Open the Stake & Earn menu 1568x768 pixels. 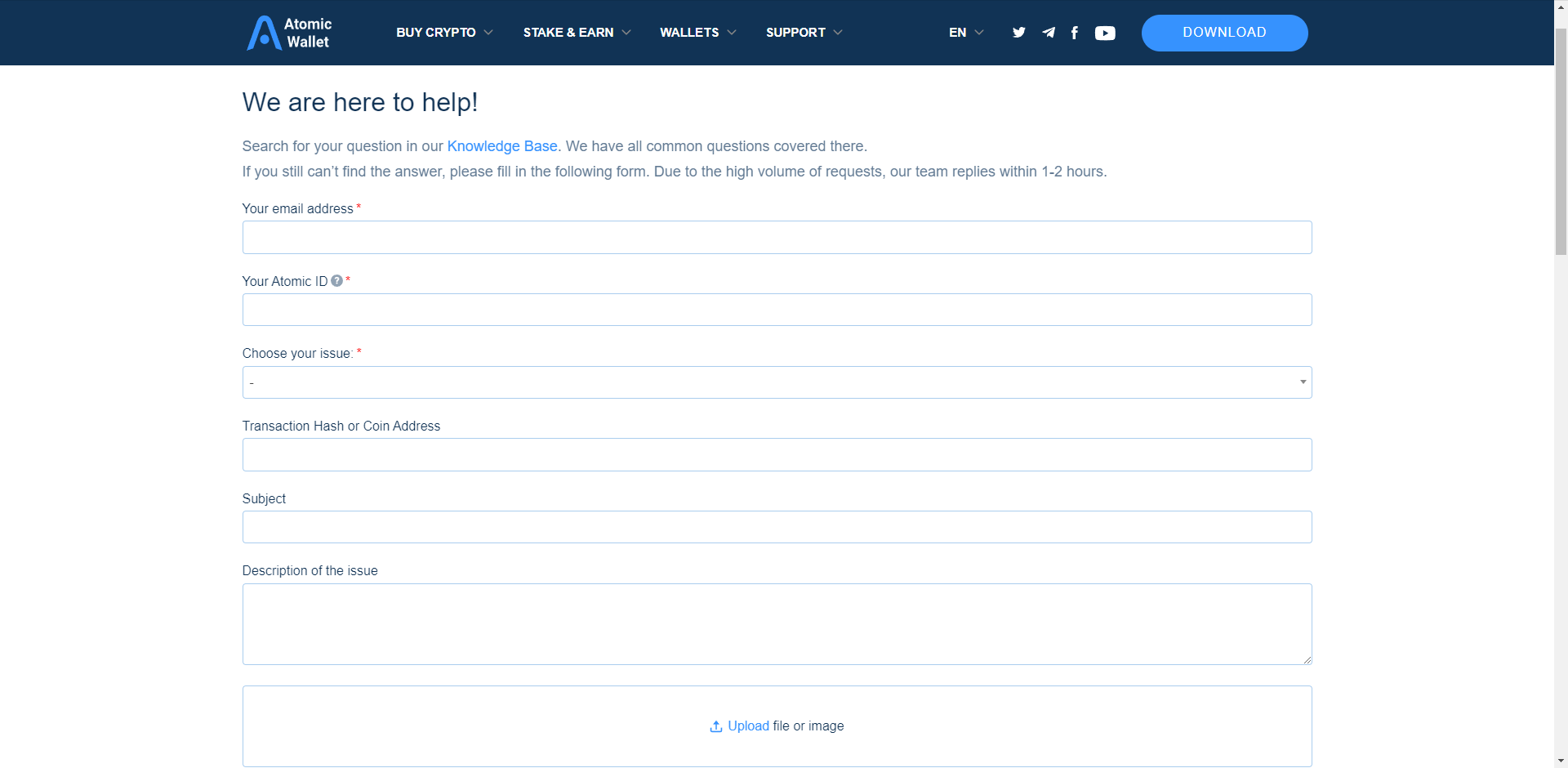point(577,33)
